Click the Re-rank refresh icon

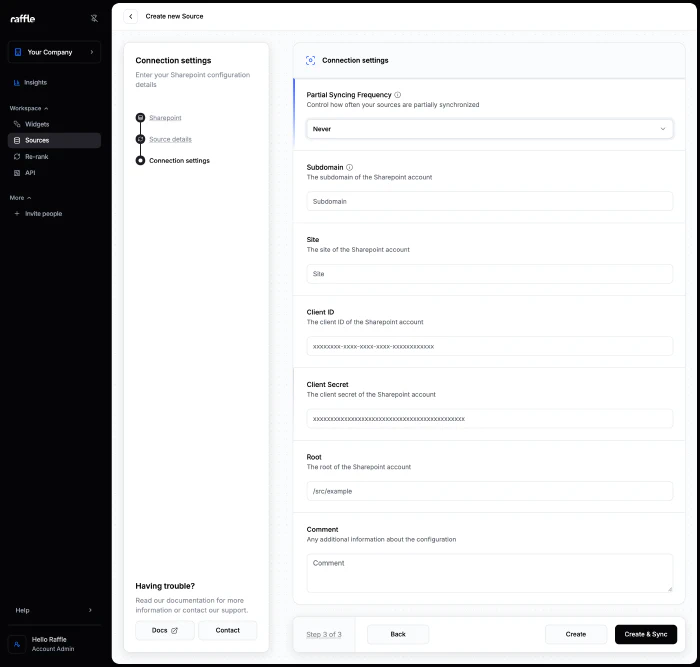(17, 157)
